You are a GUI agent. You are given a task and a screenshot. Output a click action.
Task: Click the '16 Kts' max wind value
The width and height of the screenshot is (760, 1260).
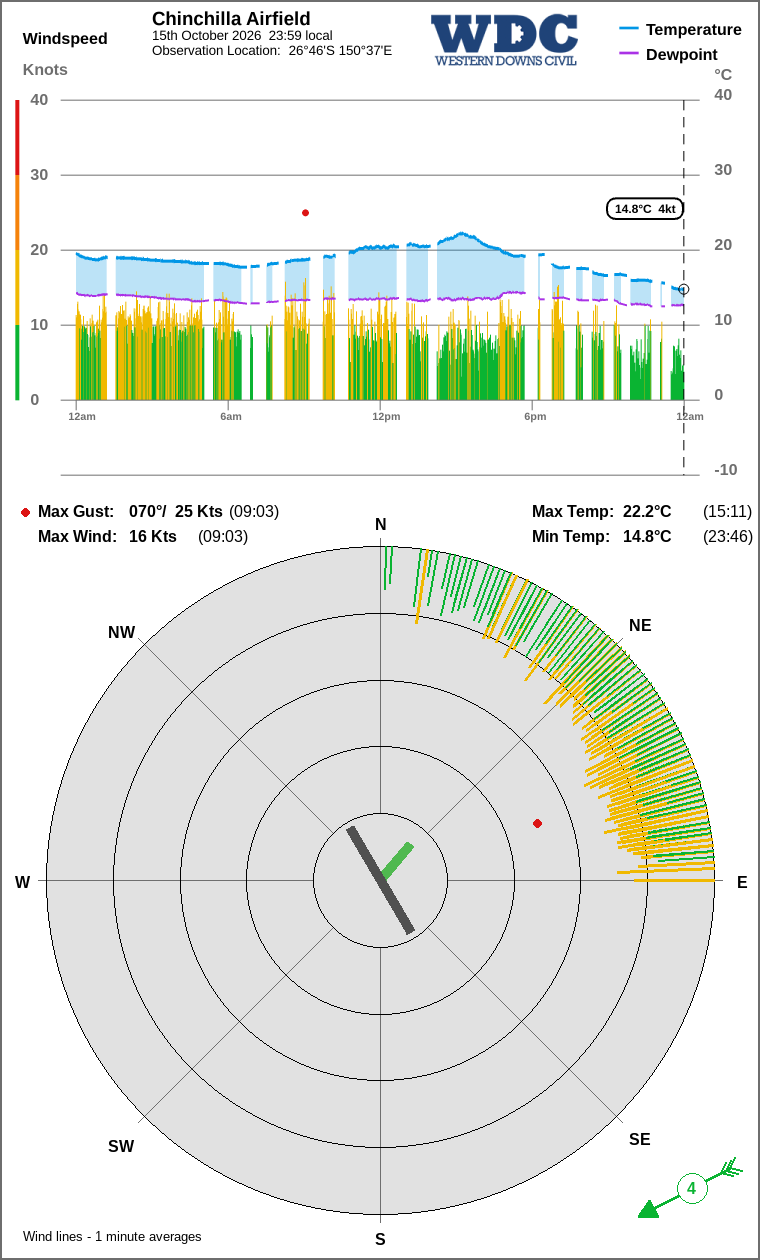(153, 537)
